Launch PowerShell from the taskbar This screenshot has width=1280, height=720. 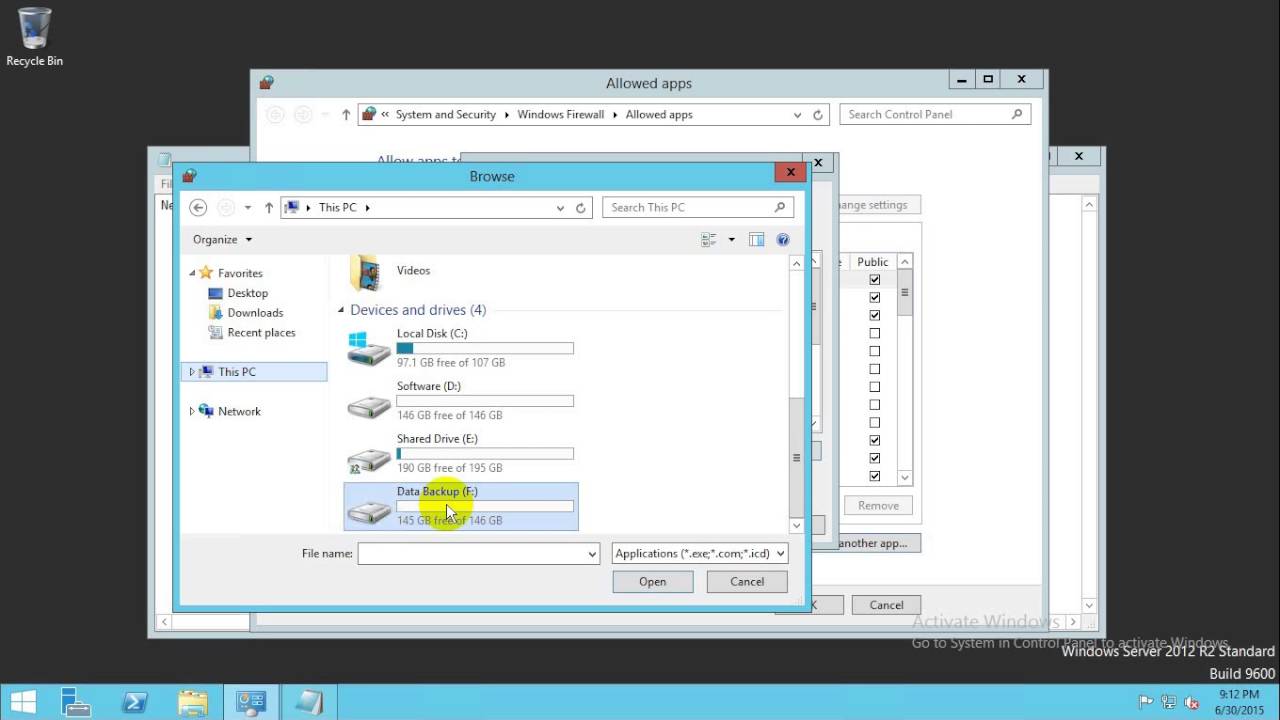click(135, 702)
